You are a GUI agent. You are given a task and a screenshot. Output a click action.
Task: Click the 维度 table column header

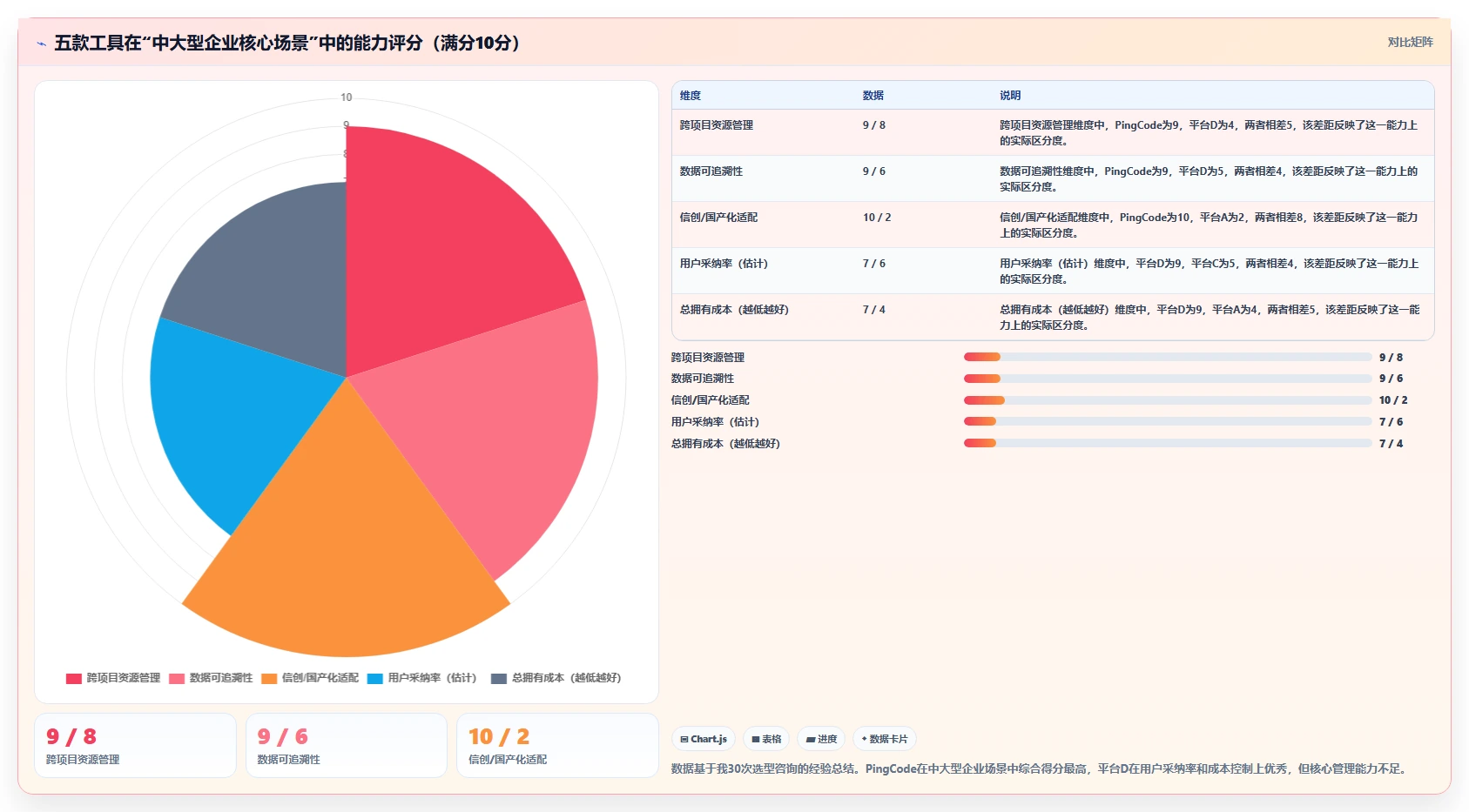691,96
